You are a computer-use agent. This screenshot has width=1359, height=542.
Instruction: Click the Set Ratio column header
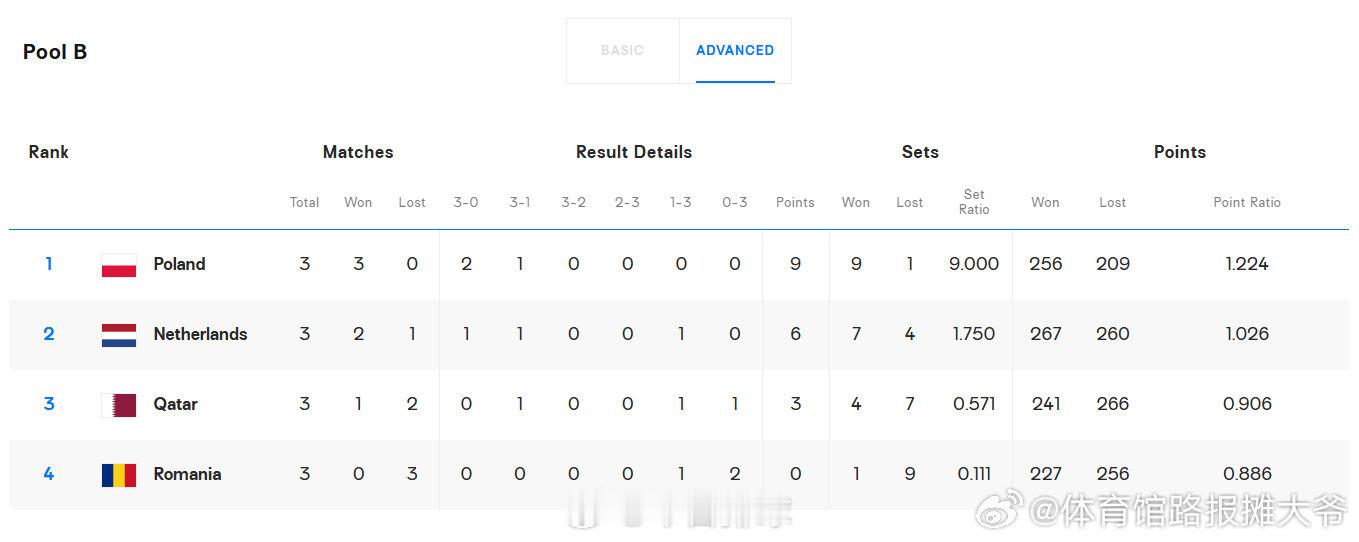974,202
